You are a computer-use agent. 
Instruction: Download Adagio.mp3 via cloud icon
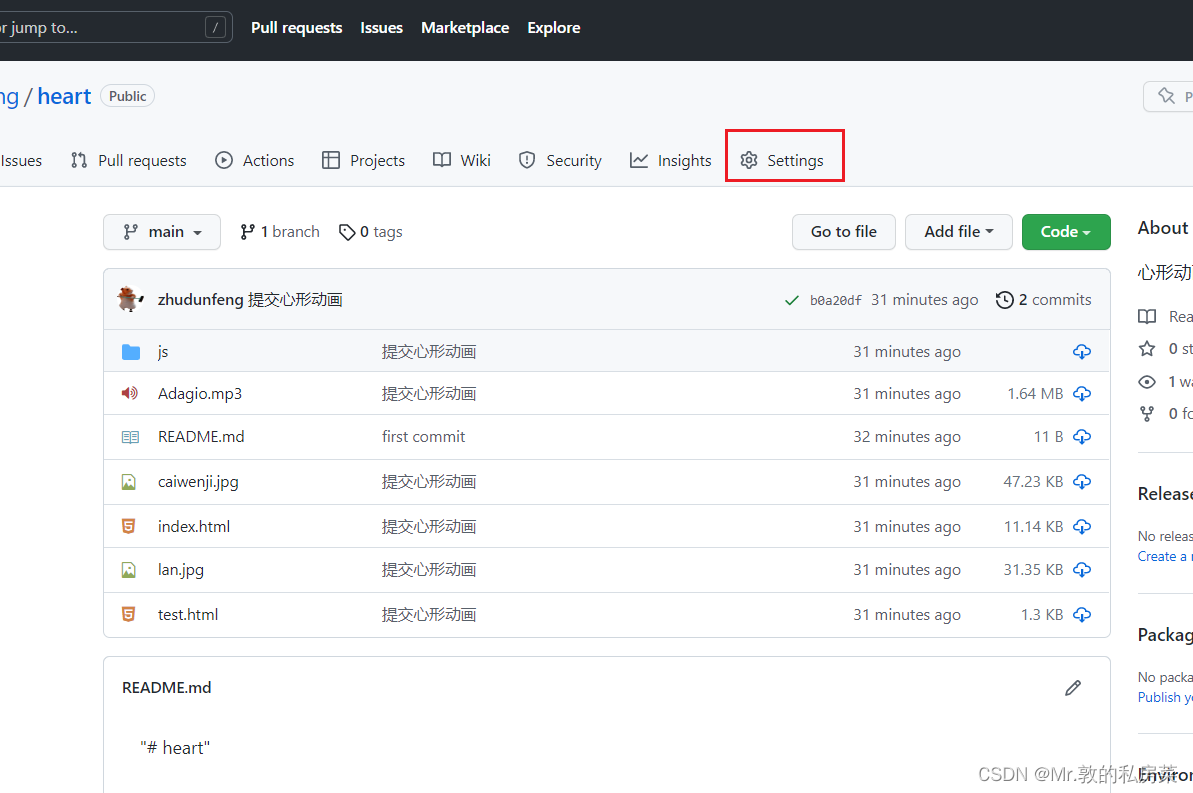(1082, 393)
